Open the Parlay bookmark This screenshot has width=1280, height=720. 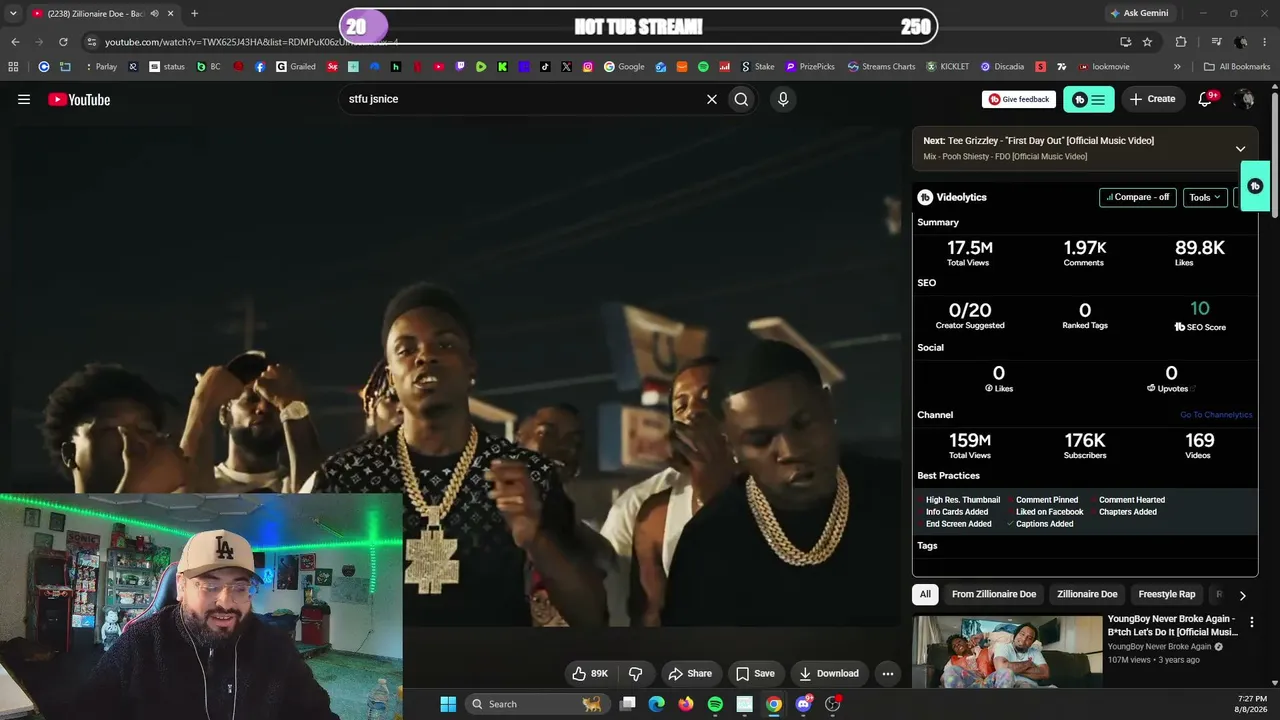pyautogui.click(x=101, y=67)
